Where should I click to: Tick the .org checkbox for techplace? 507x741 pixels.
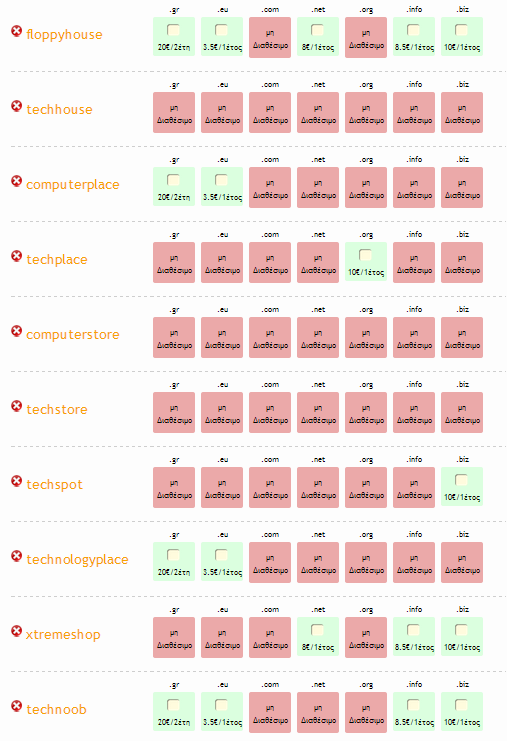point(365,255)
